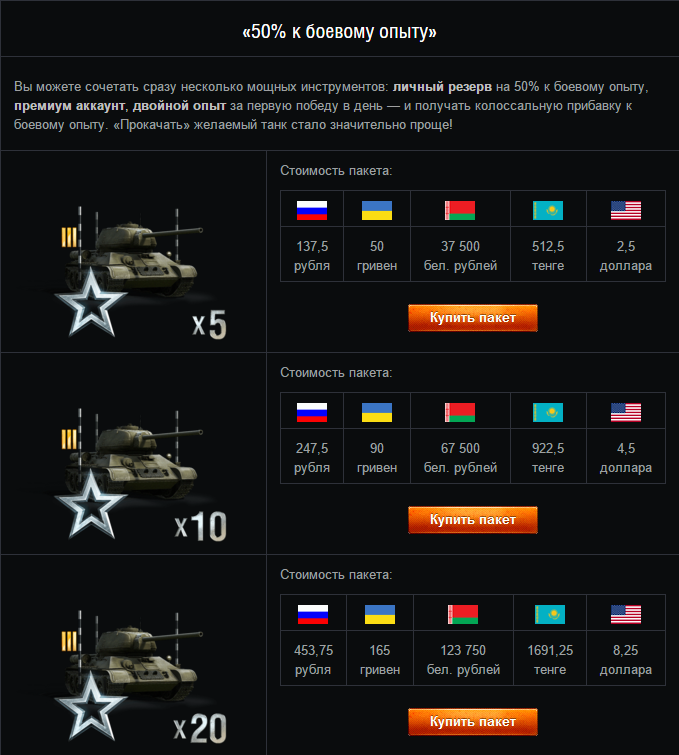
Task: Click the 165 гривен price cell
Action: click(x=380, y=660)
